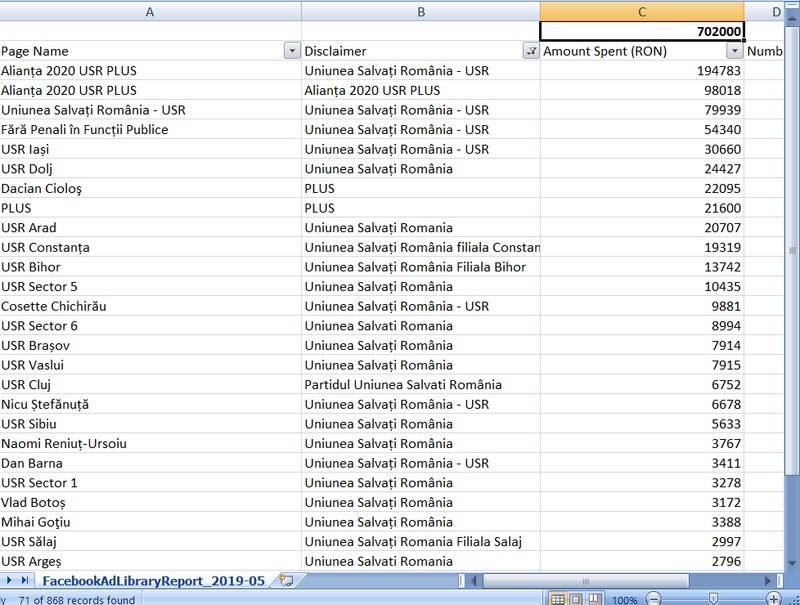Select the Vlad Botoș cell

[x=150, y=502]
